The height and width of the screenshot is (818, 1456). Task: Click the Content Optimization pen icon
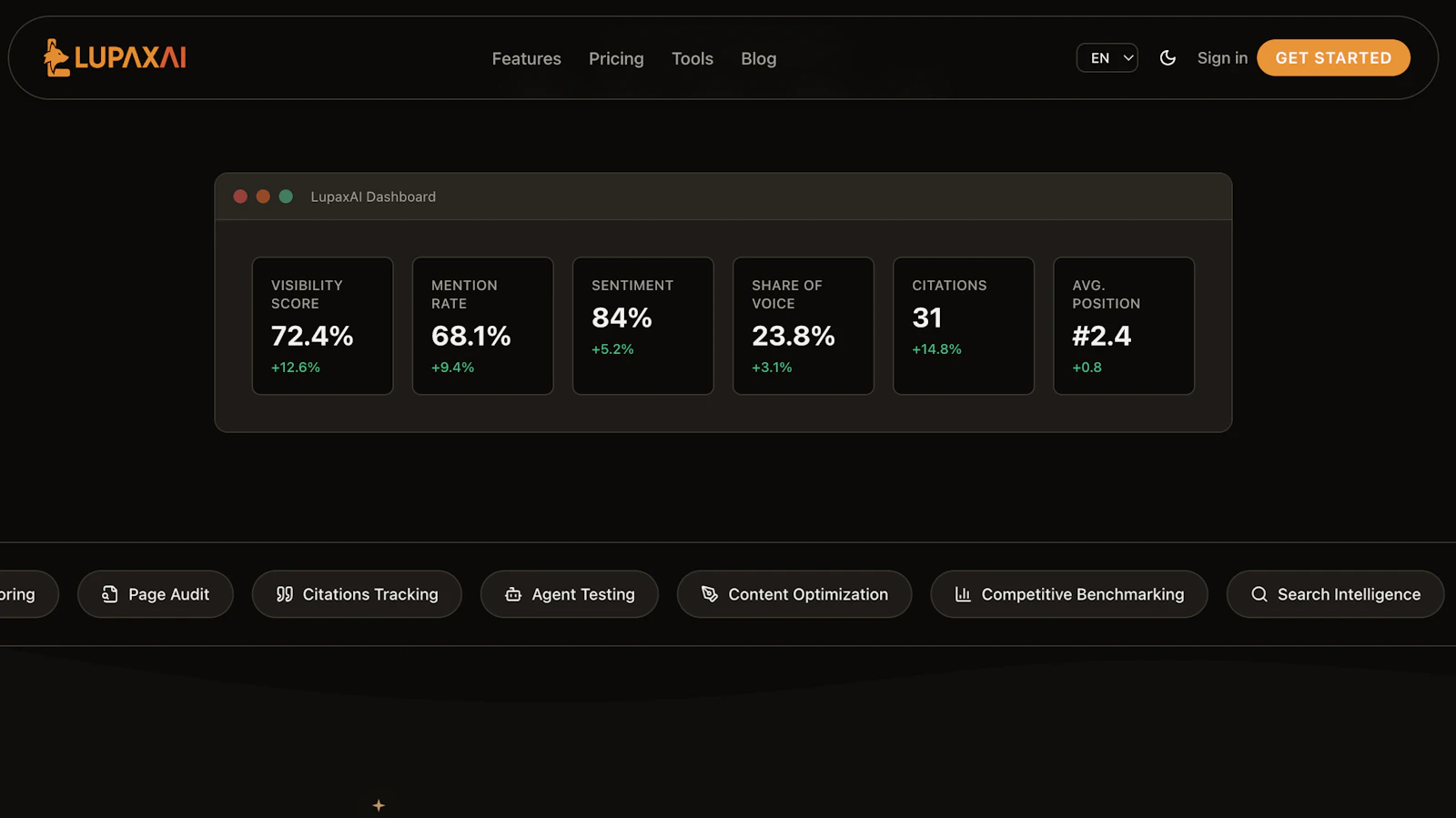710,594
